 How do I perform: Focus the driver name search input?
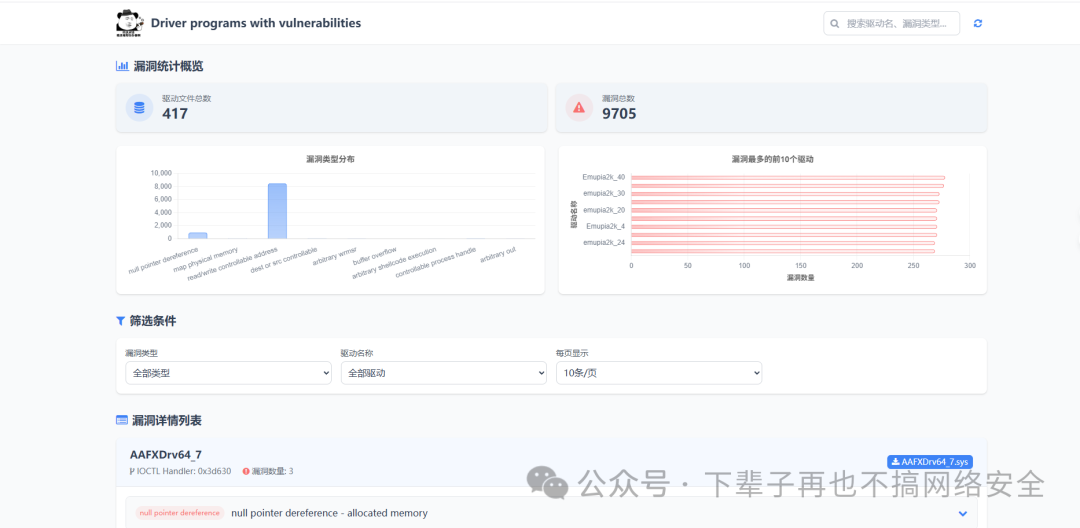pyautogui.click(x=891, y=23)
